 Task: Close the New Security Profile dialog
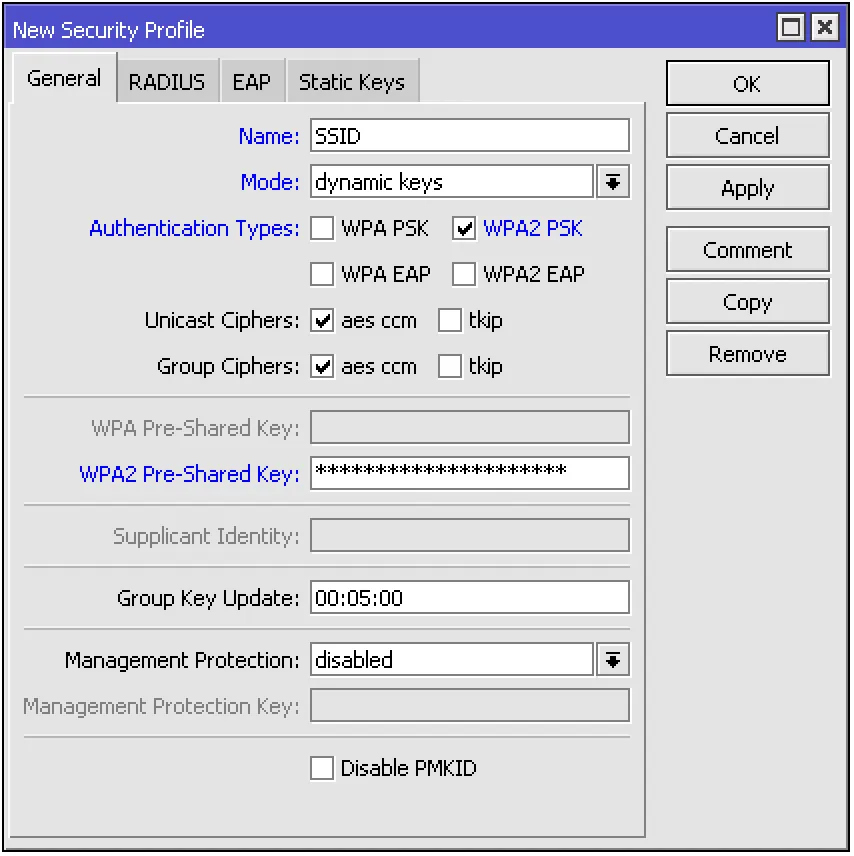[x=824, y=27]
